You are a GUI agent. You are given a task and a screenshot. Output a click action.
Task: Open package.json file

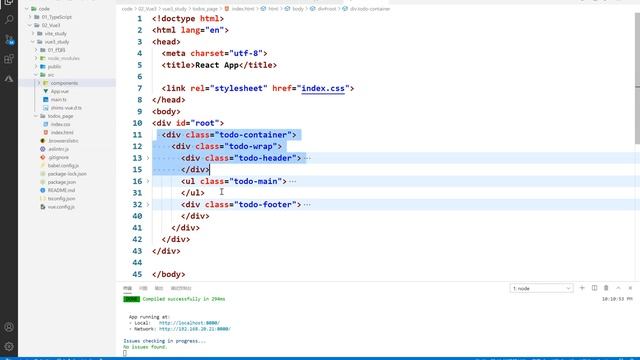[62, 182]
